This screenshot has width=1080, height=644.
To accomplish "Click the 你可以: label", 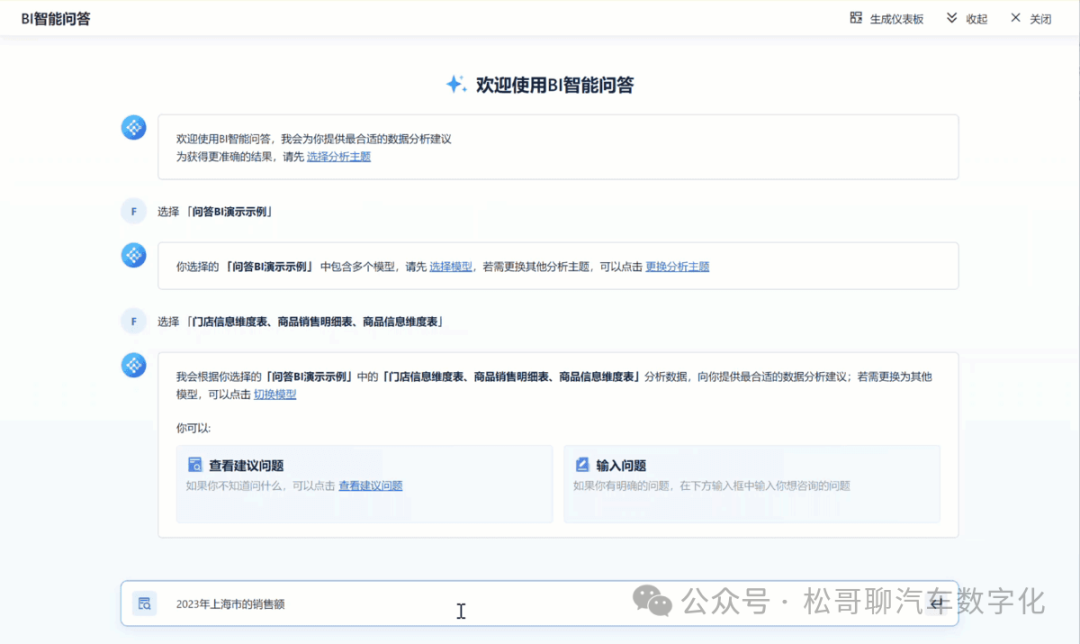I will coord(194,428).
